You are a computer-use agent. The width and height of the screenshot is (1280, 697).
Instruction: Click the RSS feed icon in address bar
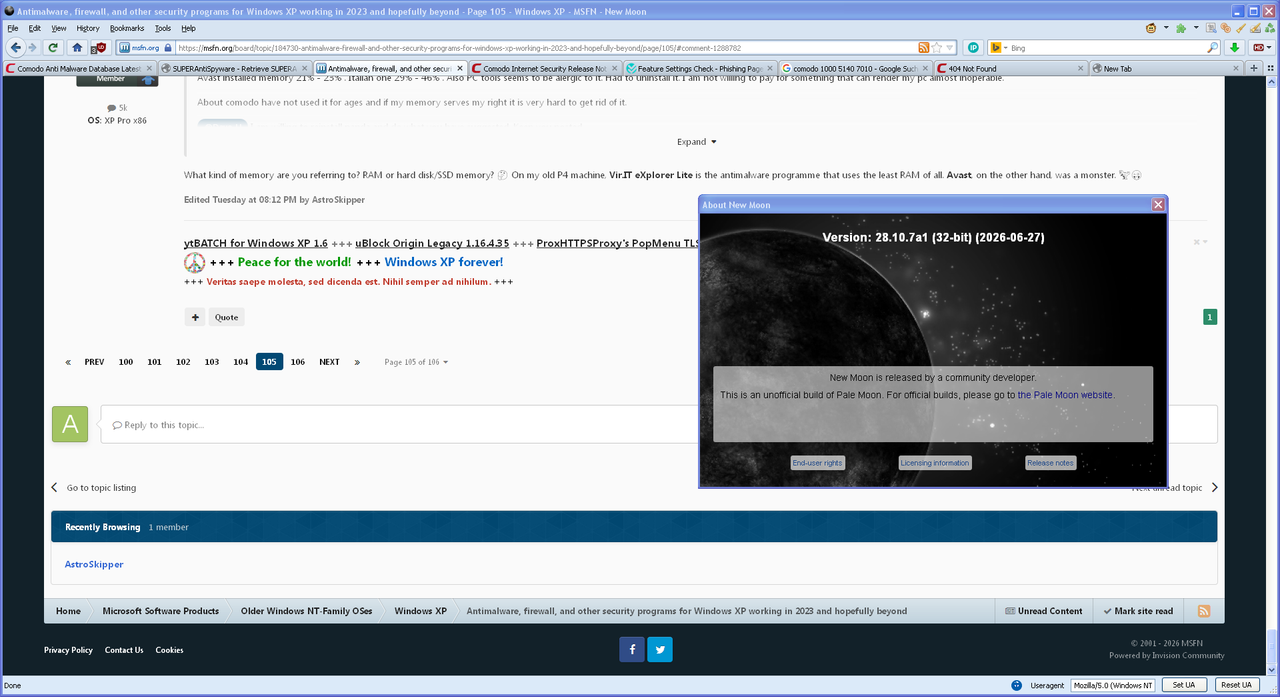coord(924,47)
